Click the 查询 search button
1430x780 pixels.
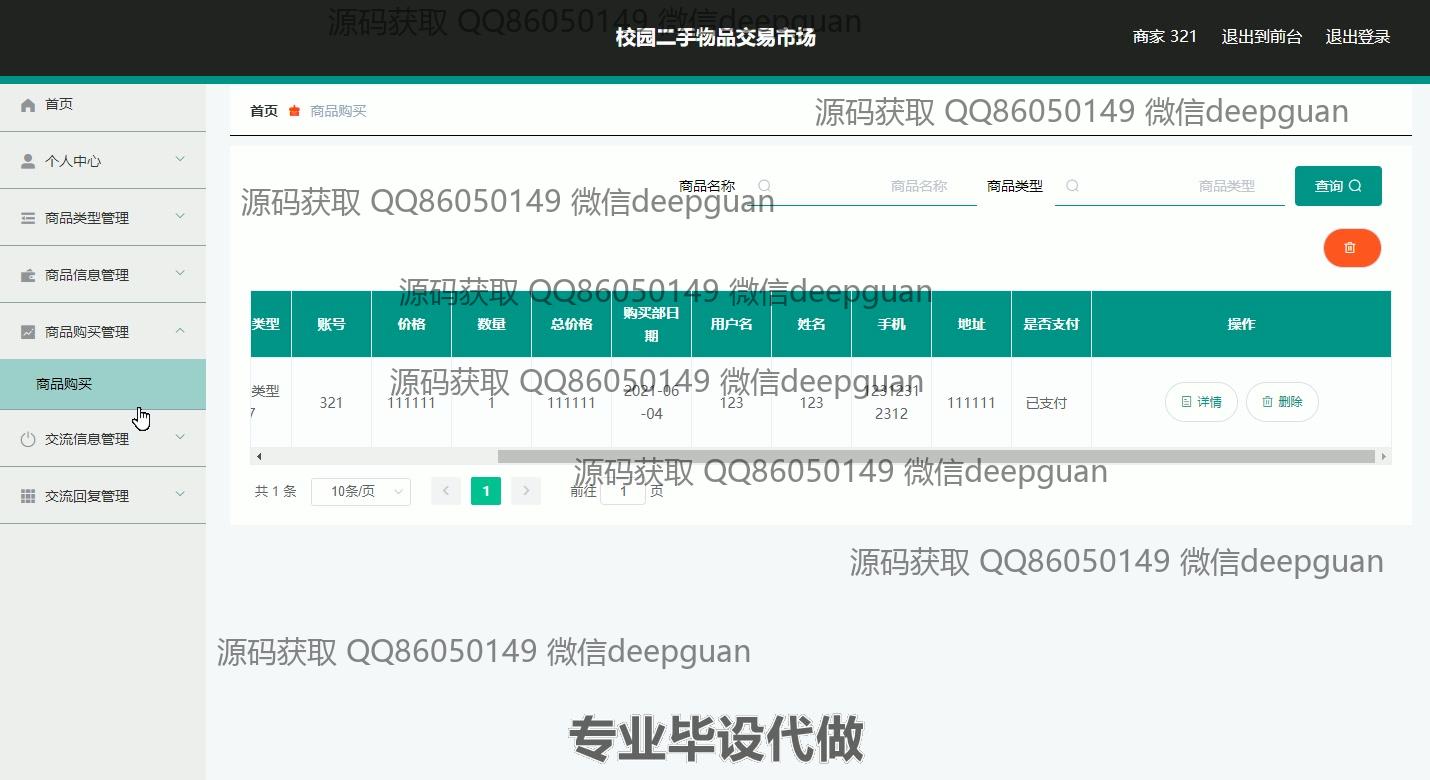click(1337, 186)
